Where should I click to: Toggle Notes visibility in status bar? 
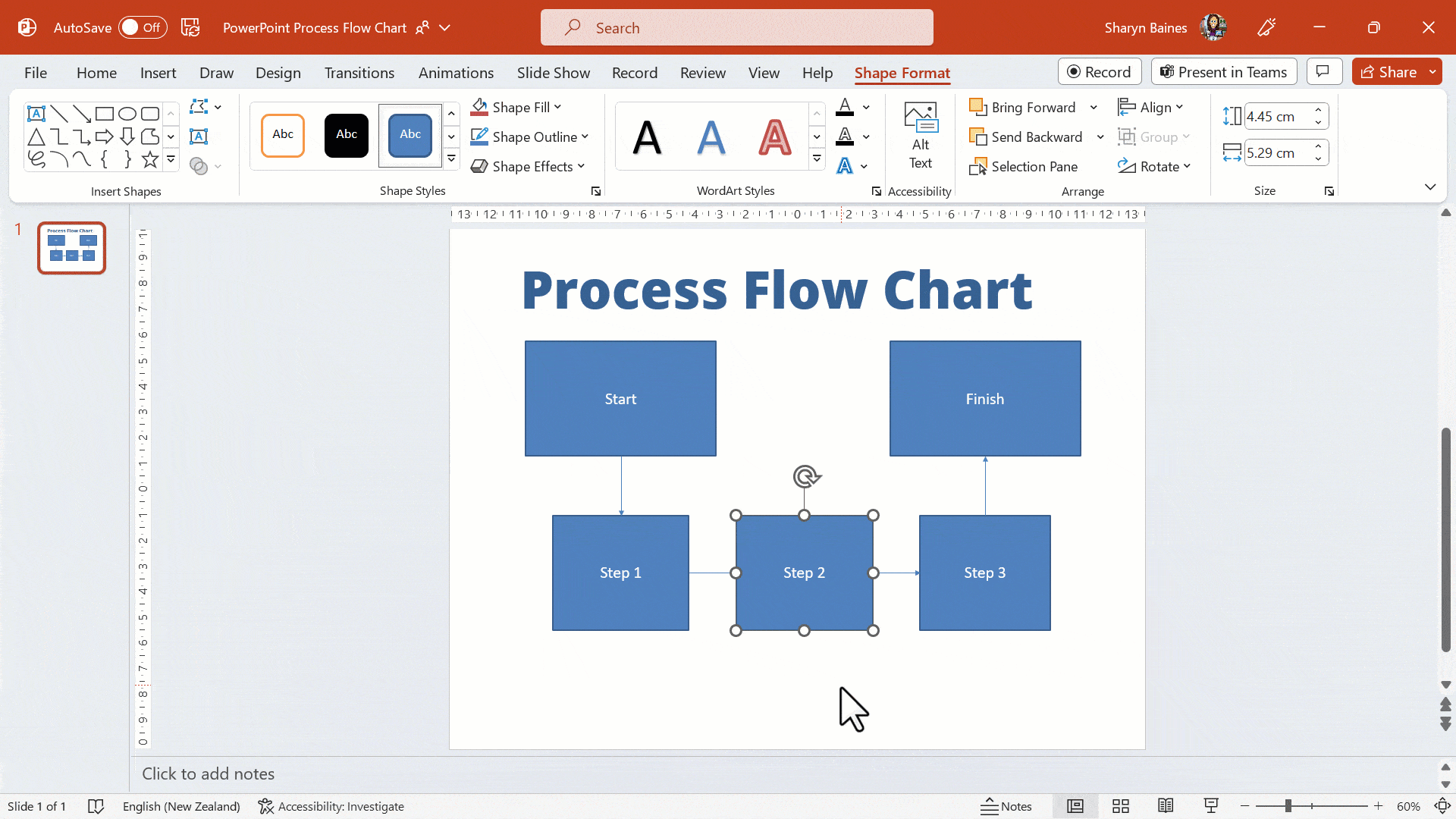[1006, 806]
